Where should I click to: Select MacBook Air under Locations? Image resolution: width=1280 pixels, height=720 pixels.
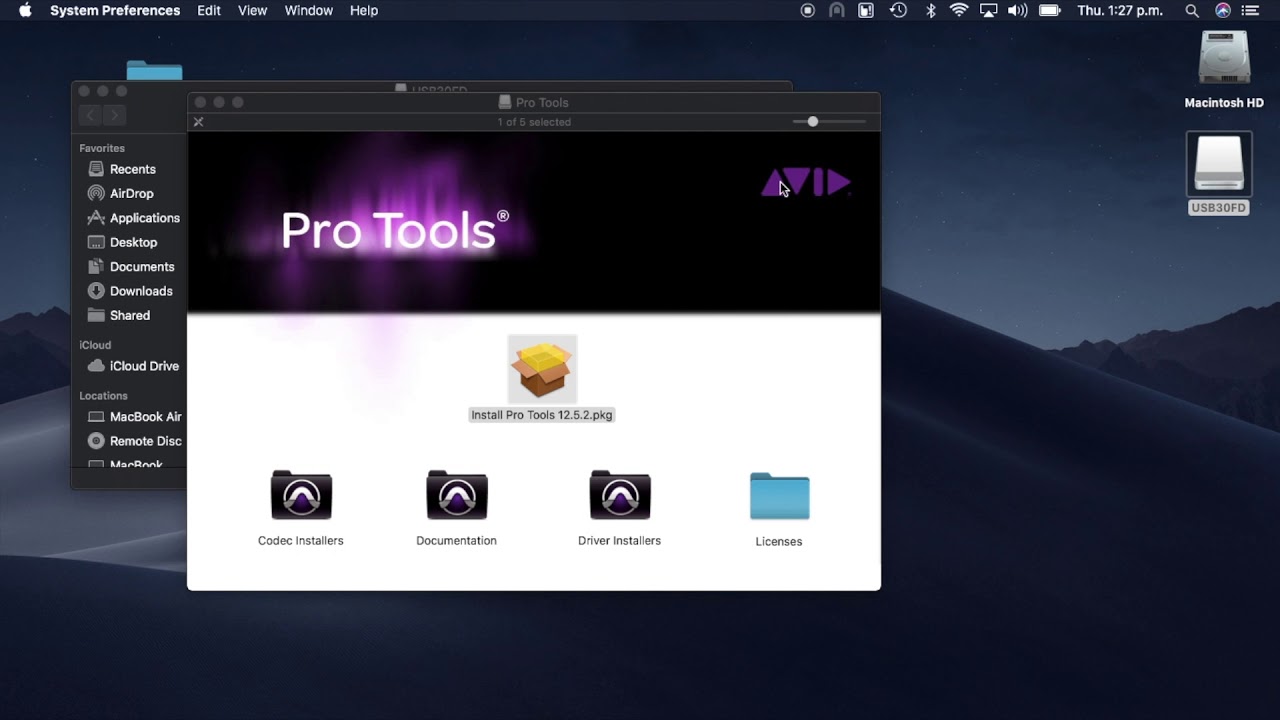134,417
